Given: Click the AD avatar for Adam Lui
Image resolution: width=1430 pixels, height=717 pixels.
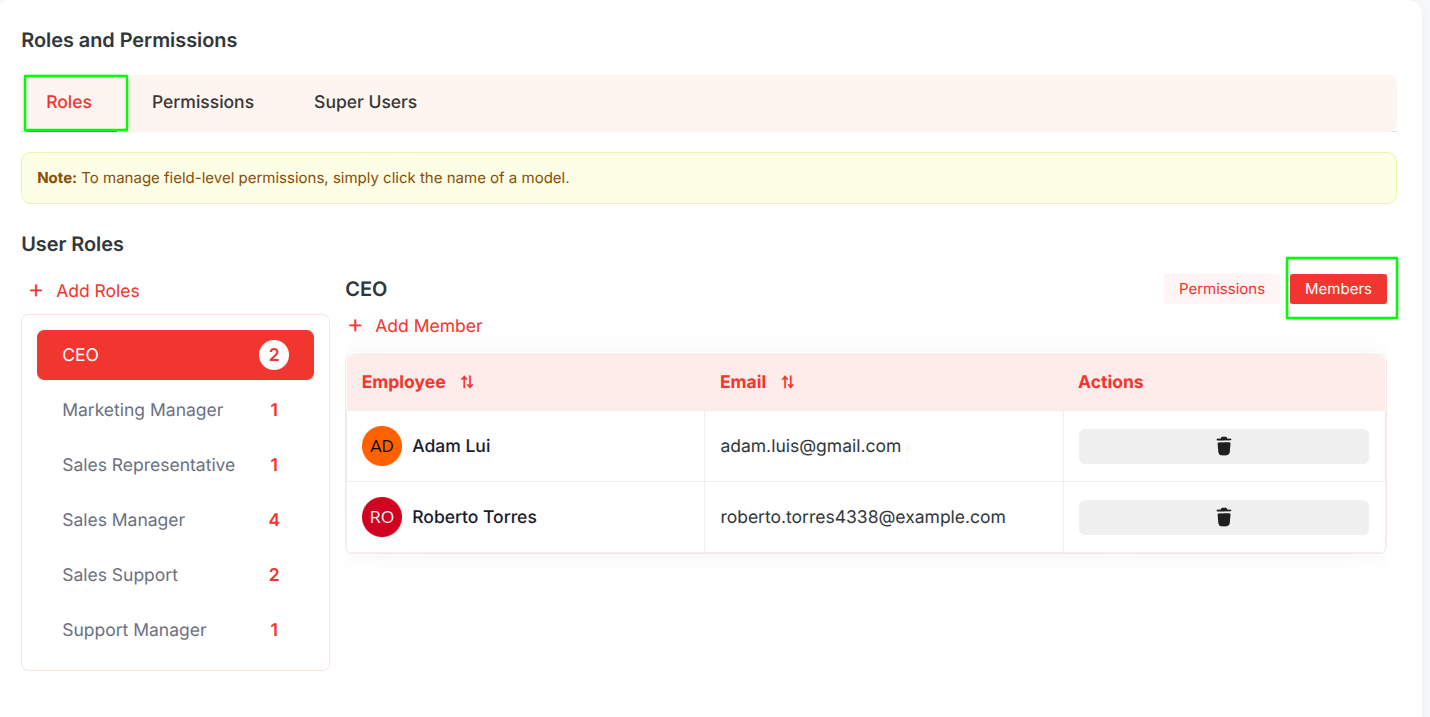Looking at the screenshot, I should pos(382,446).
